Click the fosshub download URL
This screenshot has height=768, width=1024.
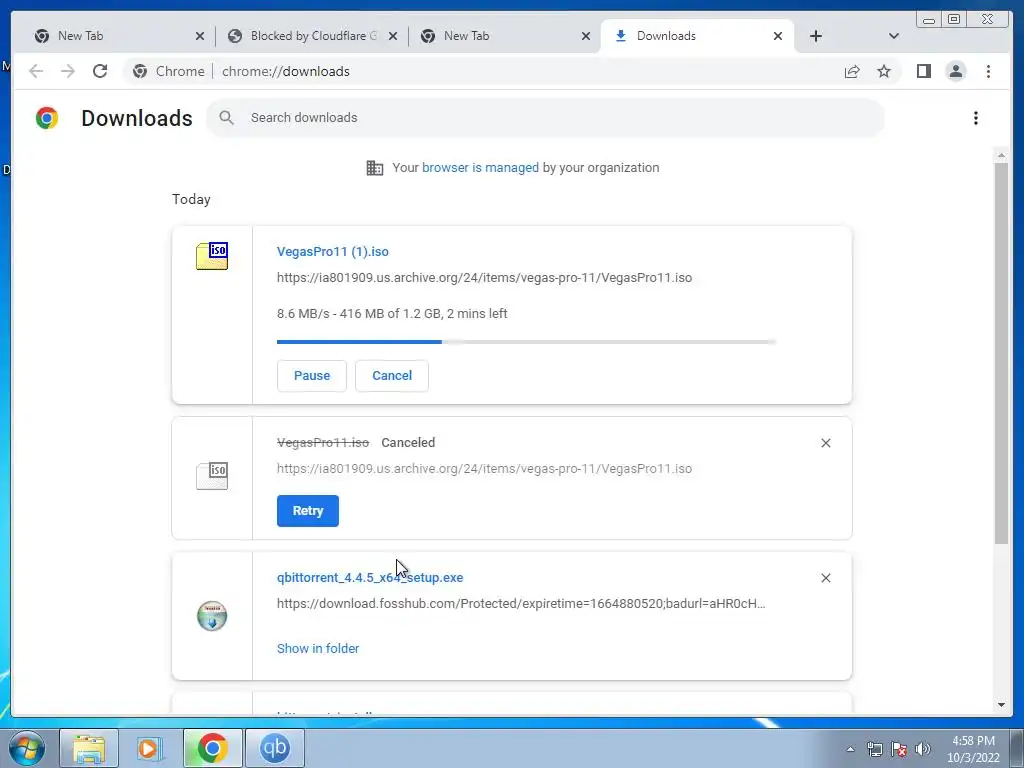520,603
